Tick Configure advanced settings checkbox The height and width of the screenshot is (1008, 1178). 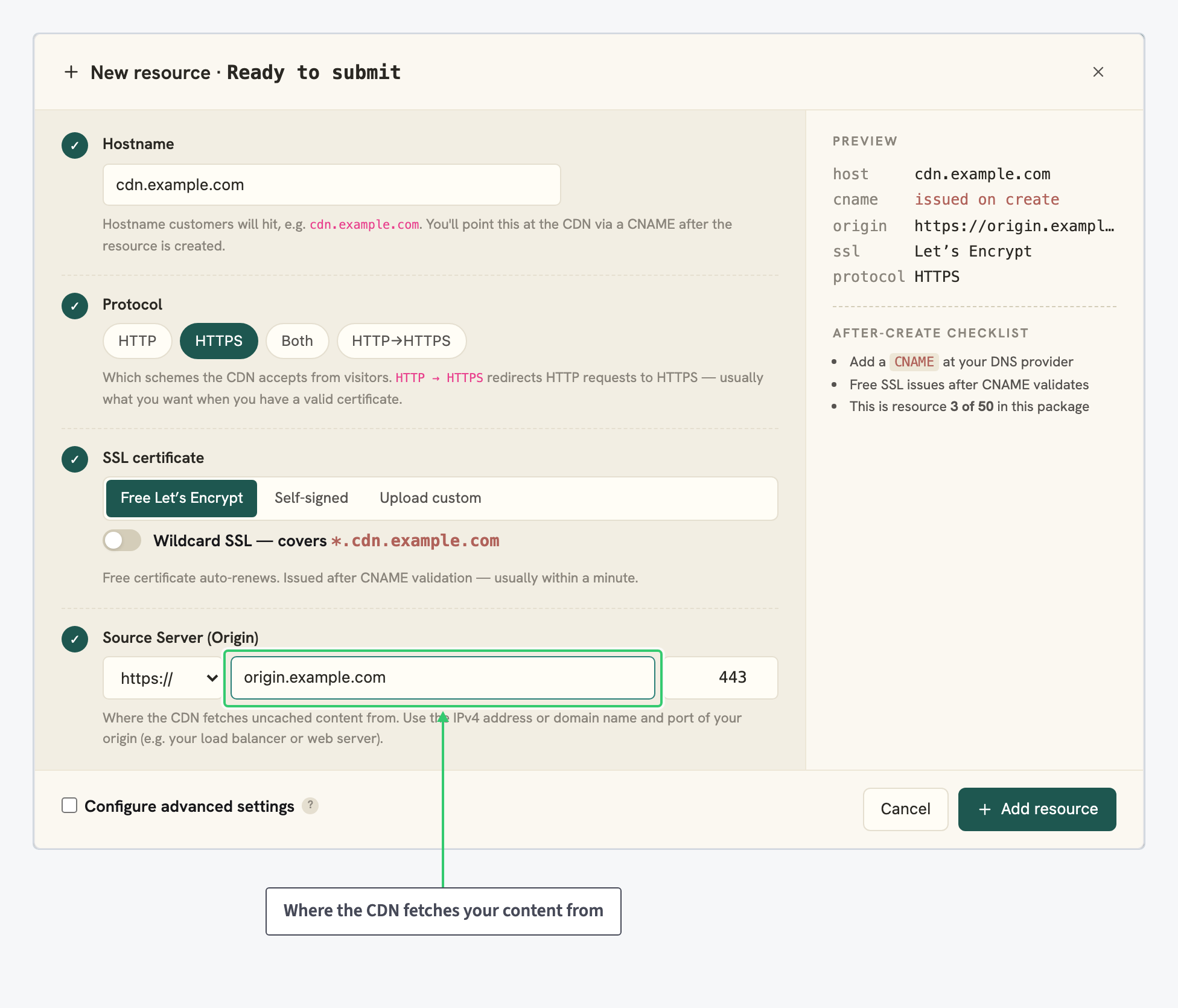69,805
